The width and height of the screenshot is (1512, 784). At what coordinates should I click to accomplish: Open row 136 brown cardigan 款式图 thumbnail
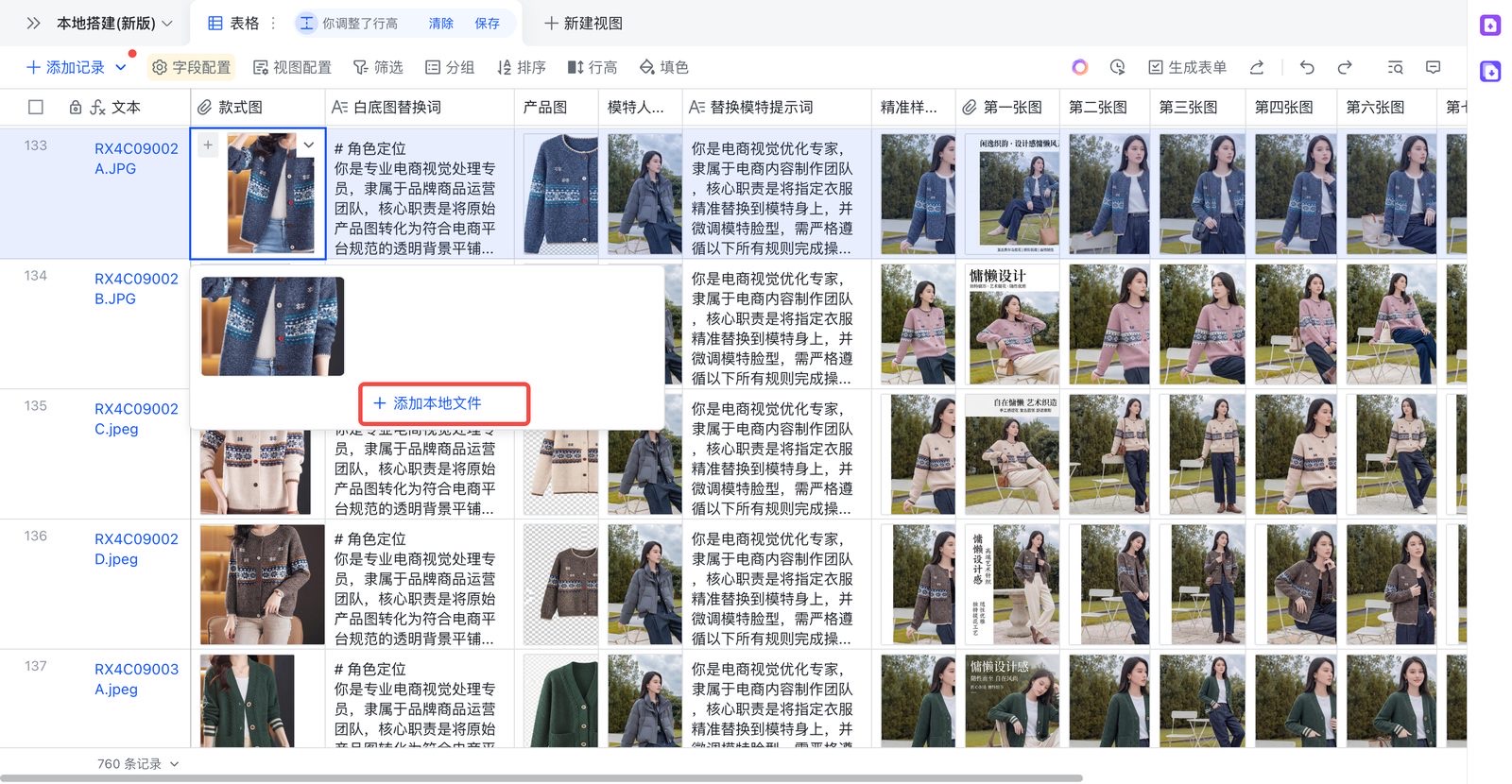click(x=262, y=585)
